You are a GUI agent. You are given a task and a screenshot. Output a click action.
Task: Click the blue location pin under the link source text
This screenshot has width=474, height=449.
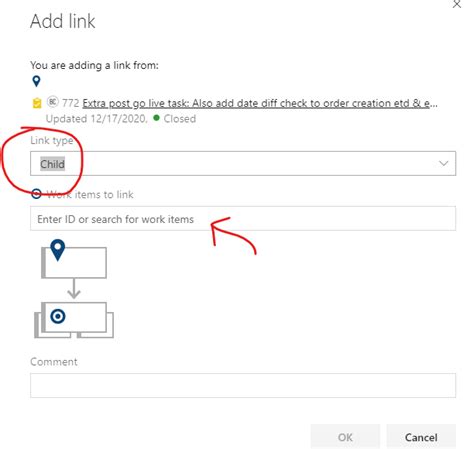tap(36, 81)
